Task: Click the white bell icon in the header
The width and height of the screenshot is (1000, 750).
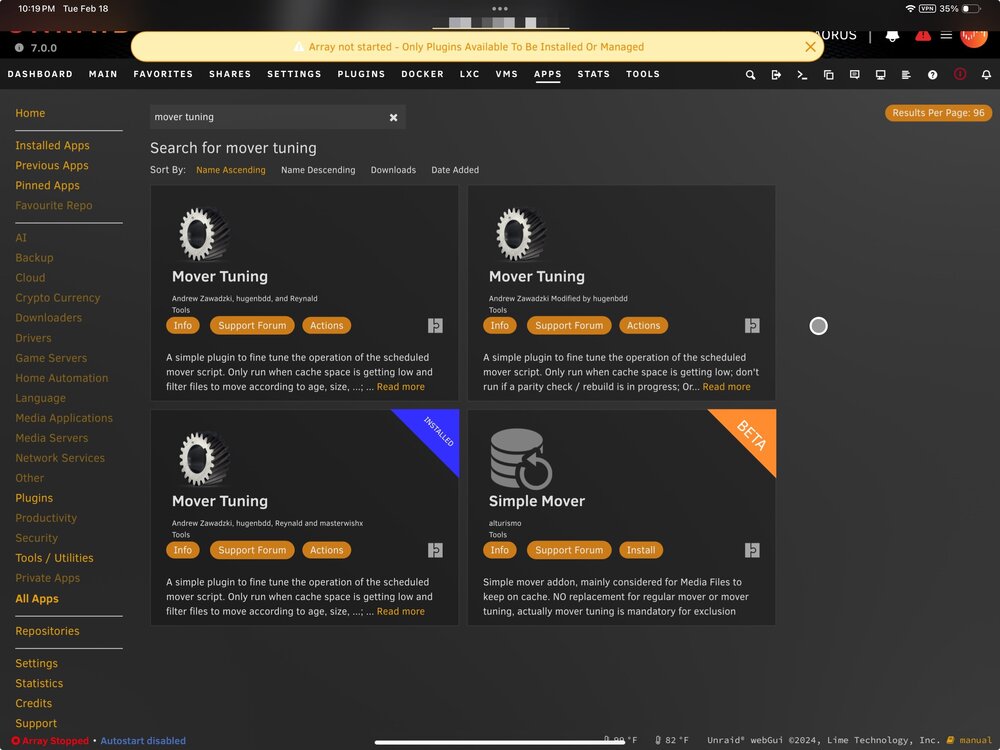Action: tap(892, 36)
